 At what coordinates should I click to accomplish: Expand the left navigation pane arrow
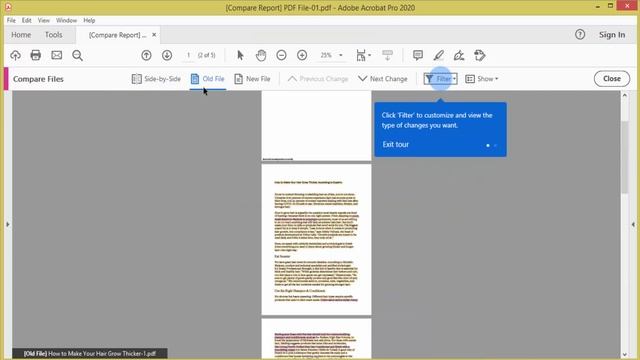tap(7, 224)
